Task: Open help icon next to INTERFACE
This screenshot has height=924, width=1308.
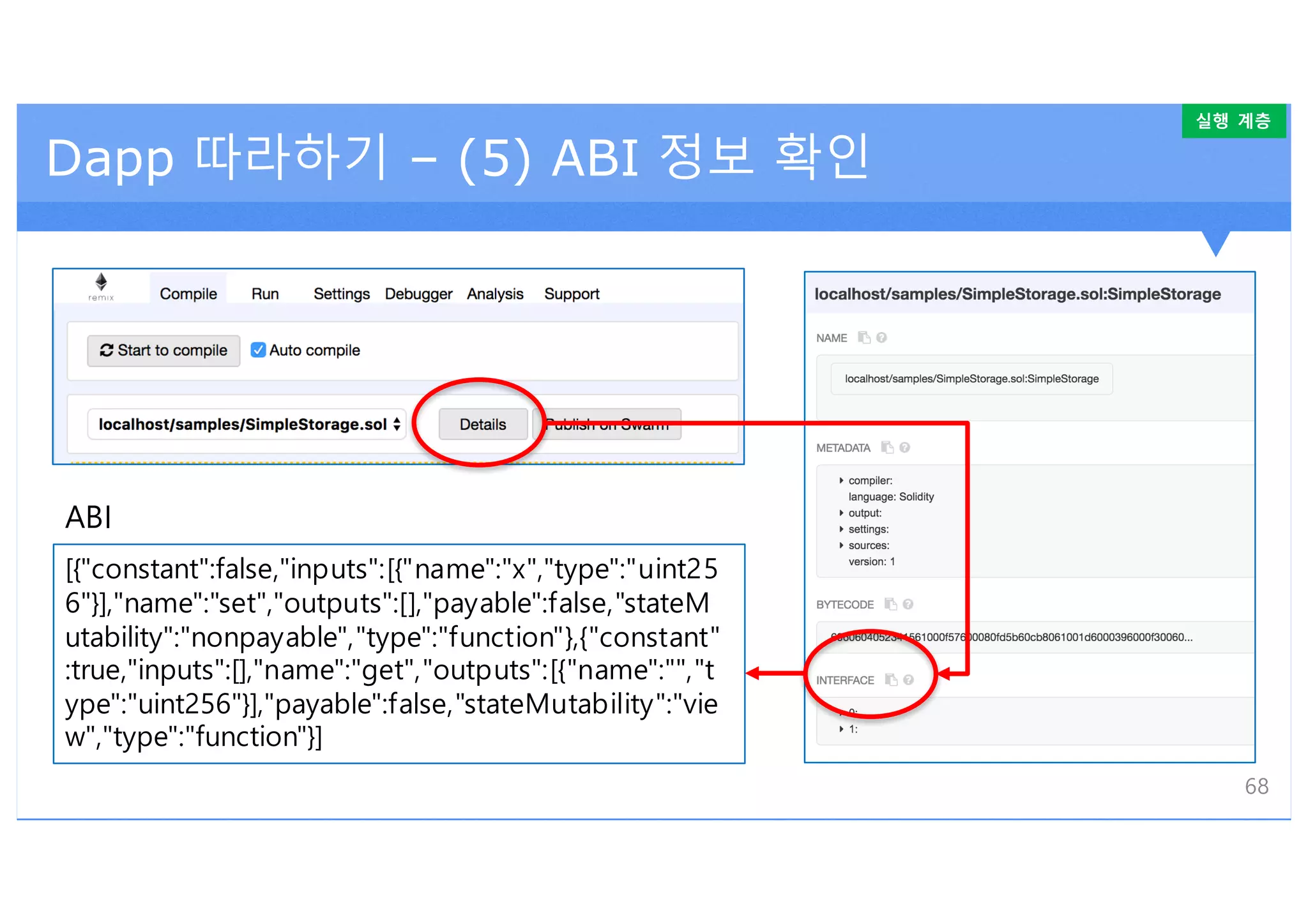Action: tap(908, 679)
